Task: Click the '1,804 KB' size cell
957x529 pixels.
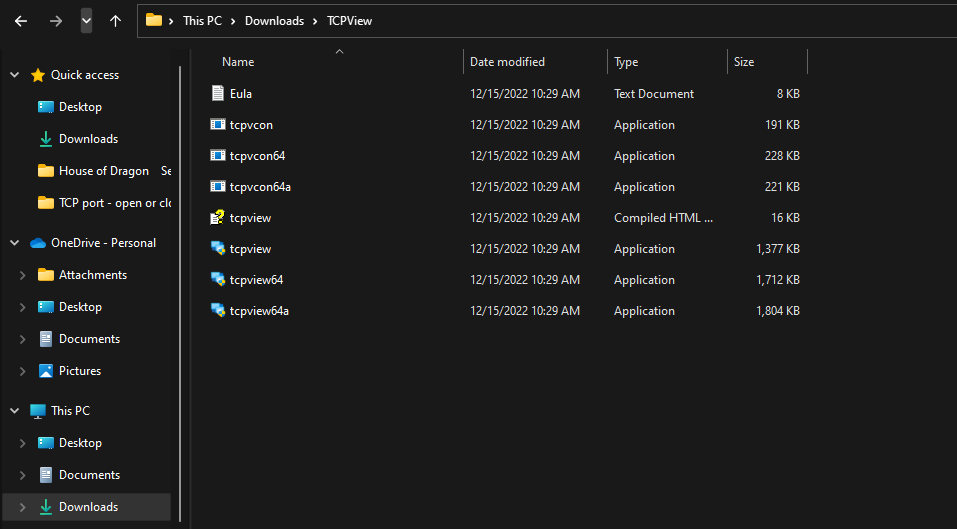Action: pos(778,311)
